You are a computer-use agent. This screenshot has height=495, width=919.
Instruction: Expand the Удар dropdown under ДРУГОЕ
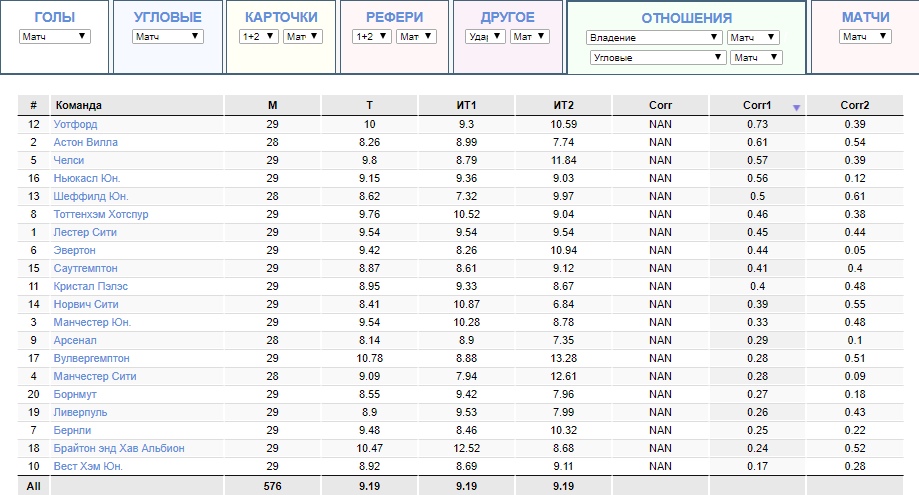pos(486,37)
